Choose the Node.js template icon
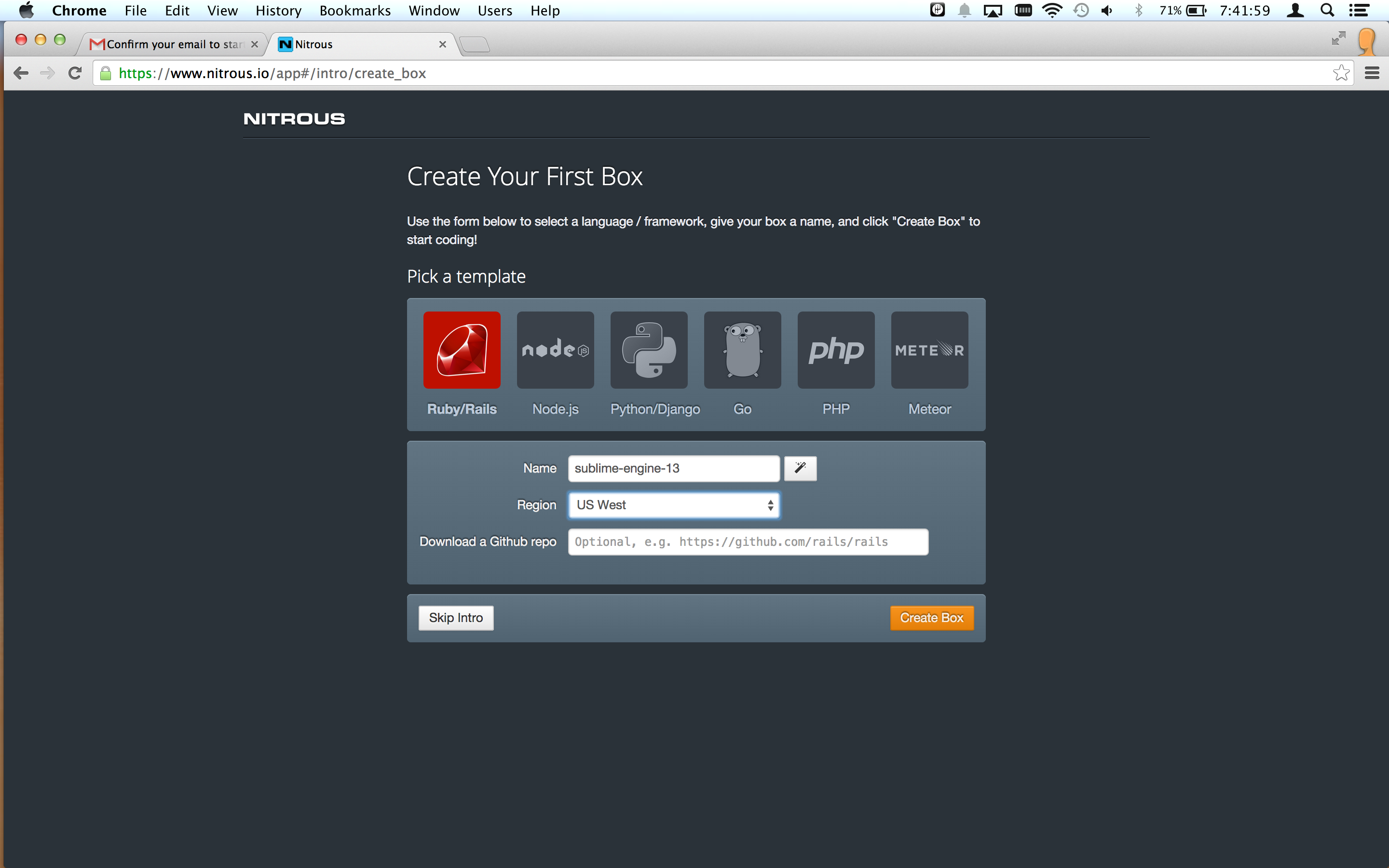This screenshot has height=868, width=1389. (555, 350)
